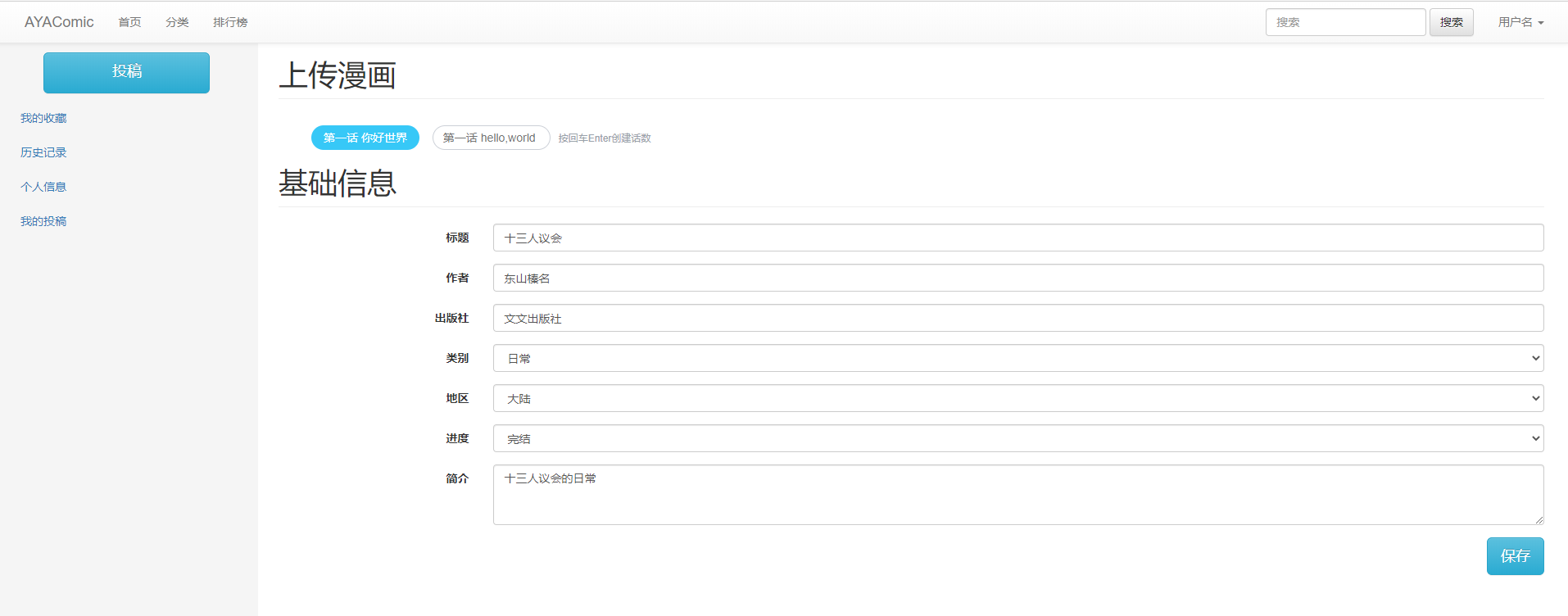Click the 第一话 hello,world chapter input
1568x616 pixels.
[490, 138]
